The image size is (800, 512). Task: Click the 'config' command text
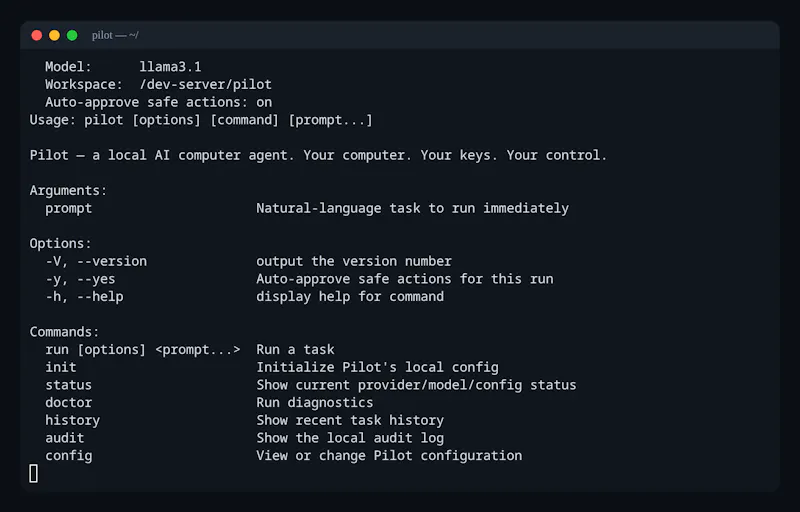(68, 455)
